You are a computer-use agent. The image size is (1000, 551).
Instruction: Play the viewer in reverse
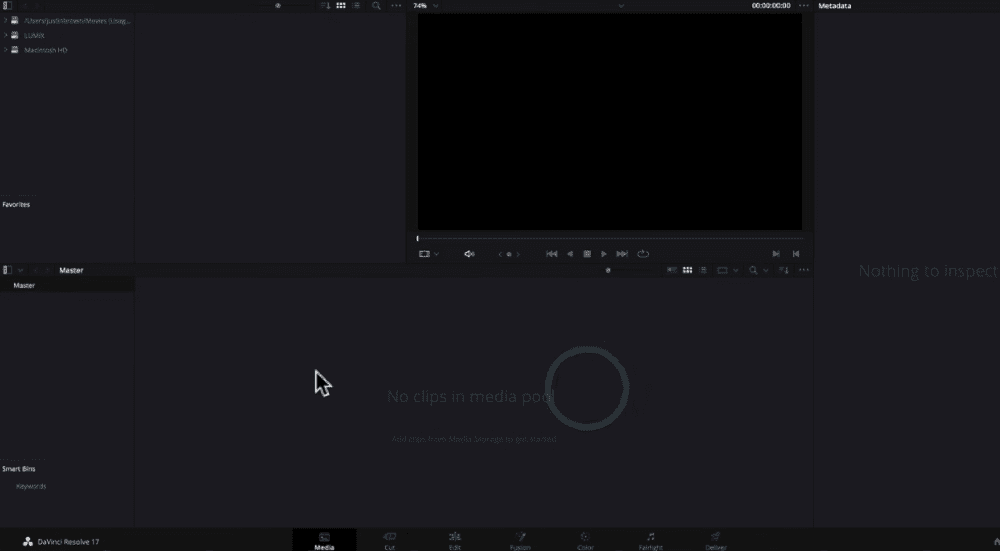(570, 254)
